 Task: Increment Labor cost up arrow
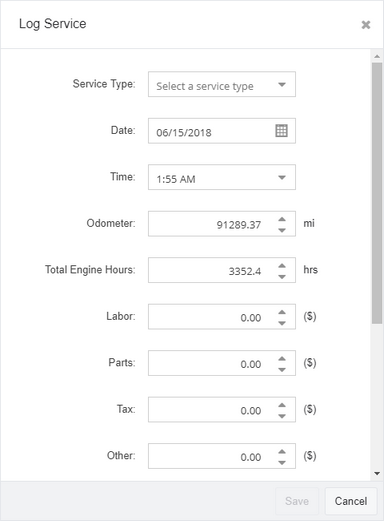pos(282,312)
